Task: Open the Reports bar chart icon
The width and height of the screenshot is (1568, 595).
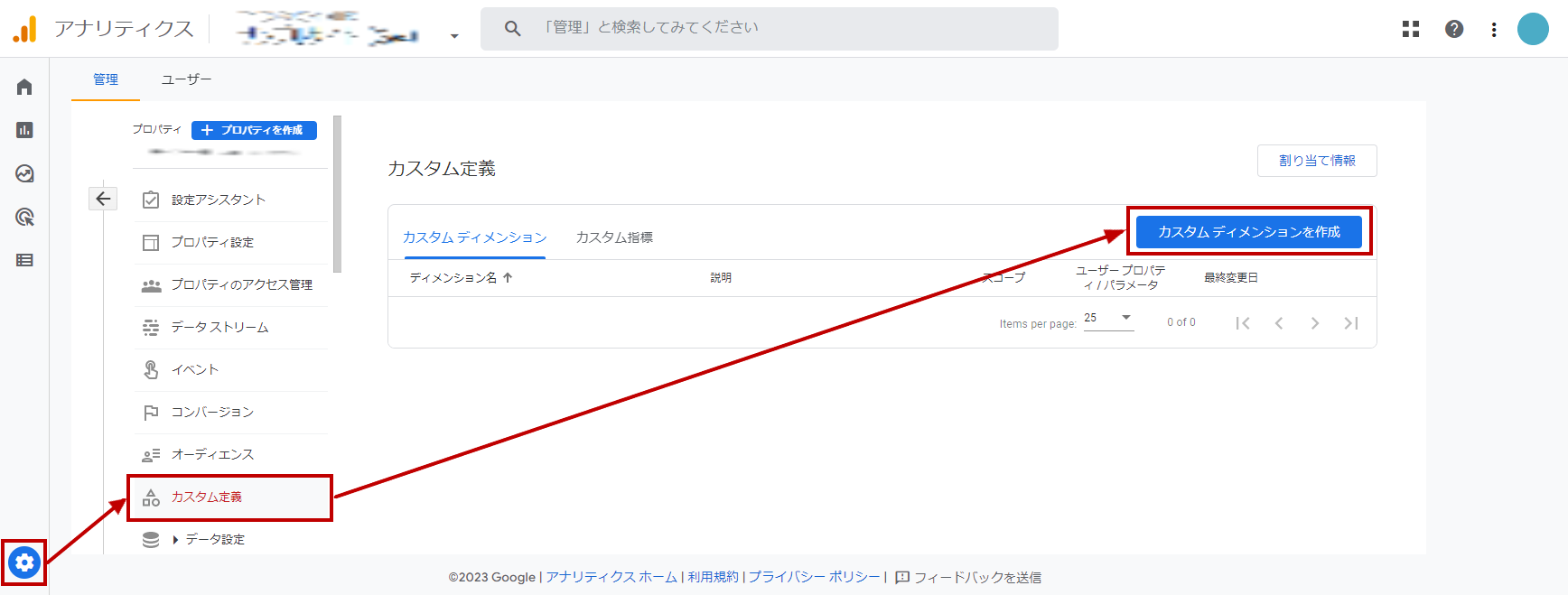Action: [x=24, y=130]
